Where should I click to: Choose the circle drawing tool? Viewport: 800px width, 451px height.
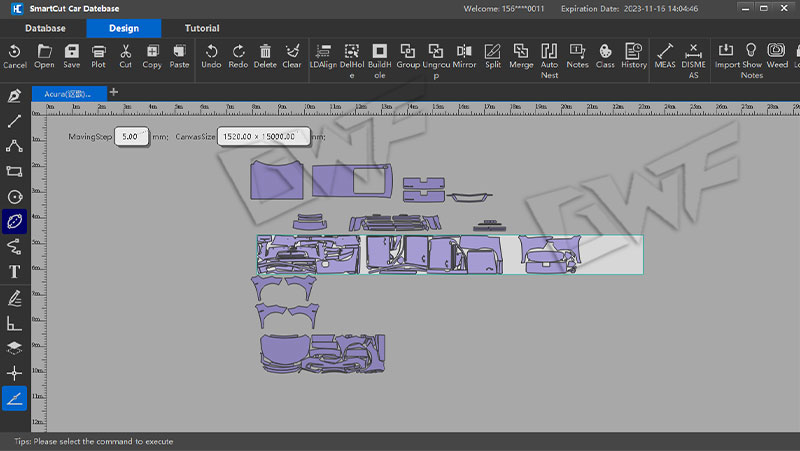(x=14, y=196)
